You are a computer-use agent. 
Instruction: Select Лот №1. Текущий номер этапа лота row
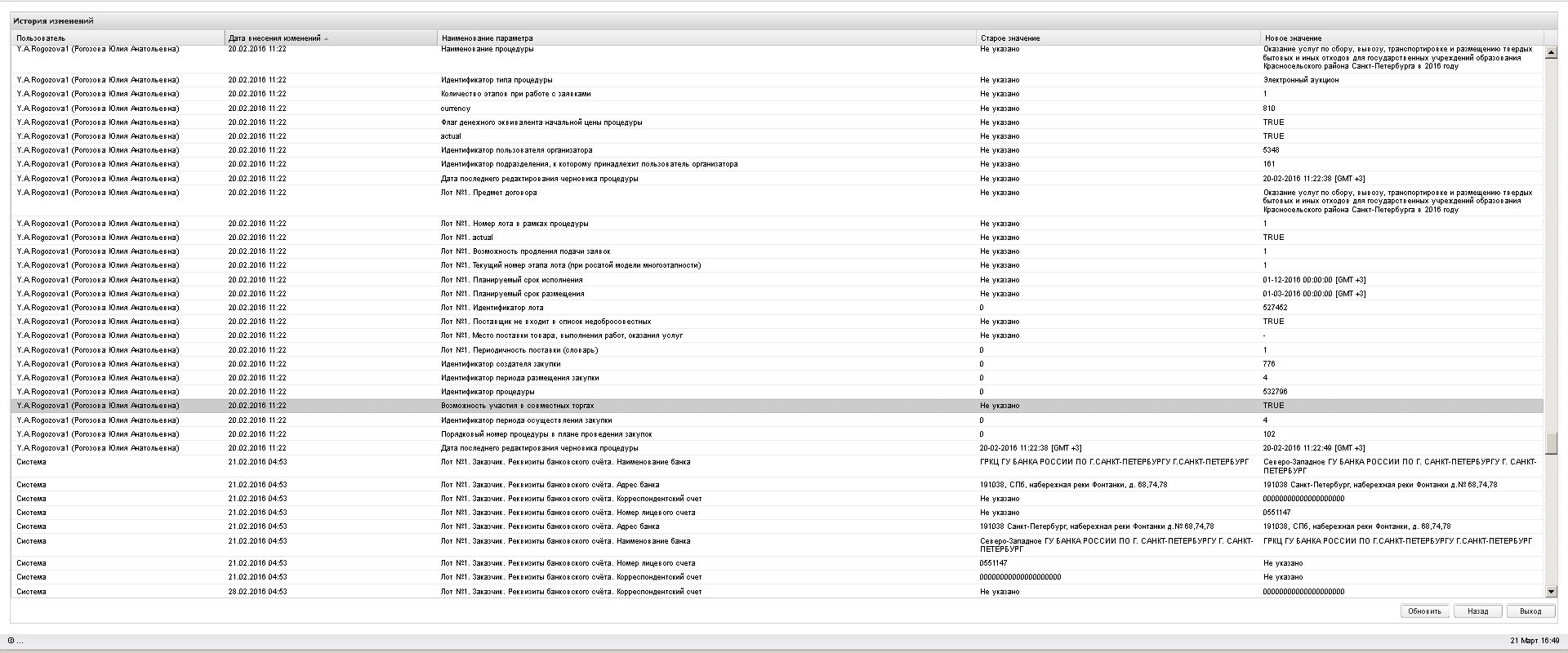click(777, 265)
